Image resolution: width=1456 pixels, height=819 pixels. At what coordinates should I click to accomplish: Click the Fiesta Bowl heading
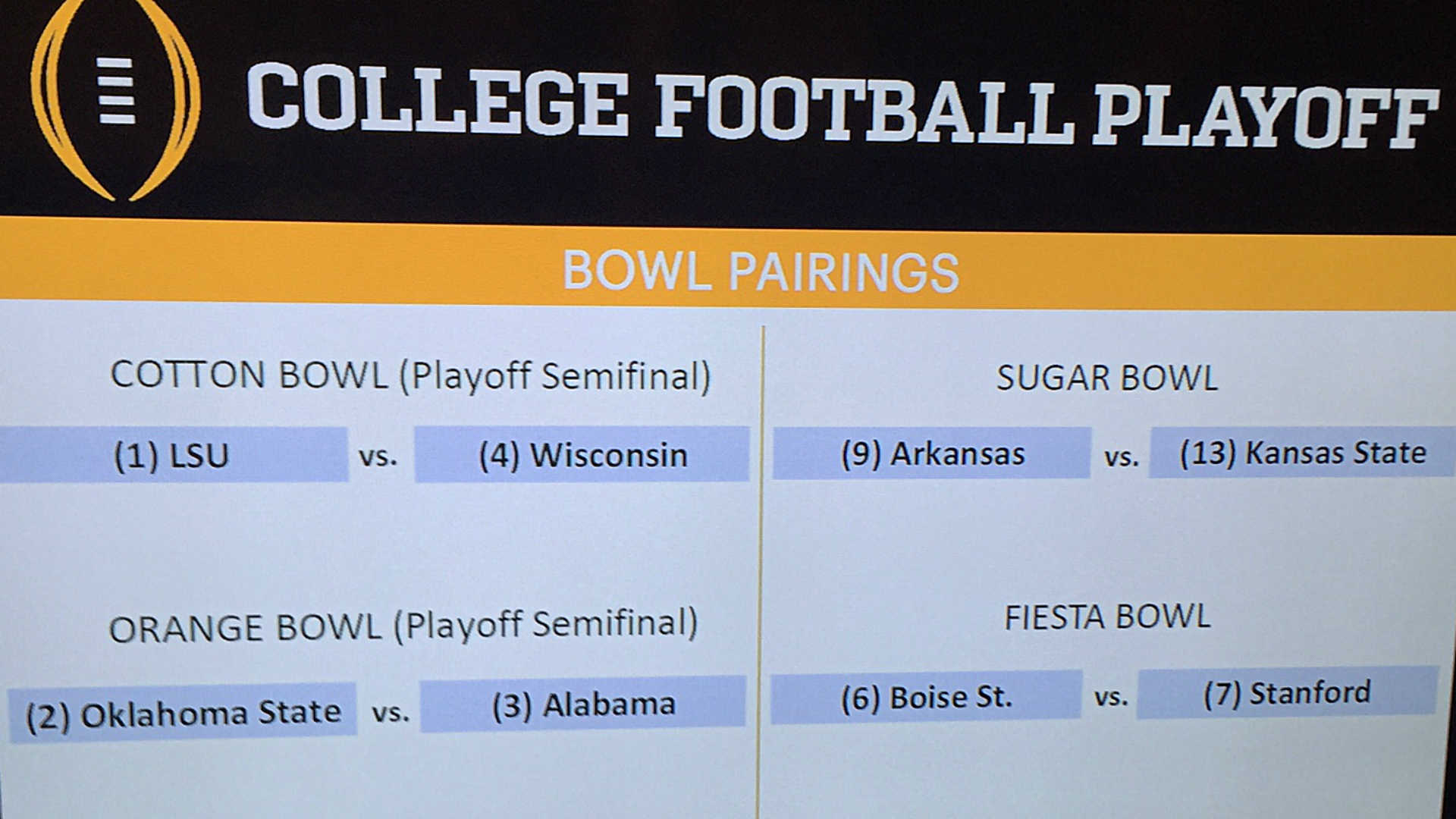pos(1106,617)
